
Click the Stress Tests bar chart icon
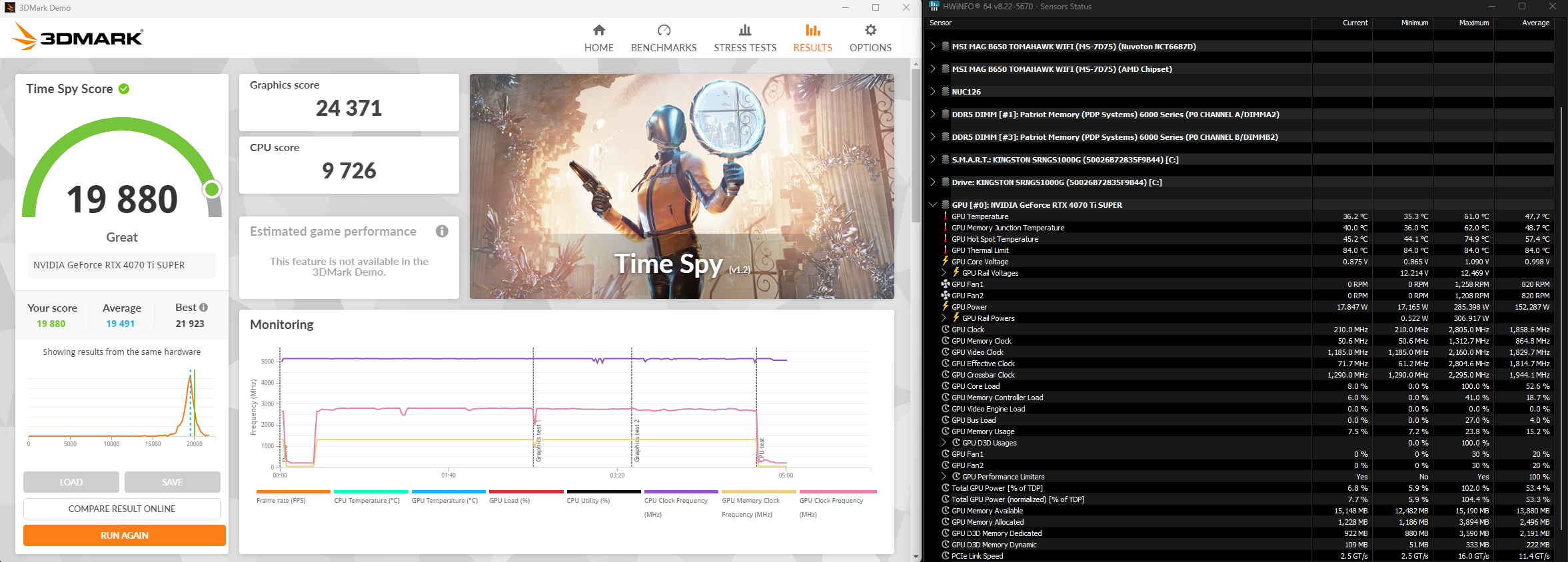point(744,30)
